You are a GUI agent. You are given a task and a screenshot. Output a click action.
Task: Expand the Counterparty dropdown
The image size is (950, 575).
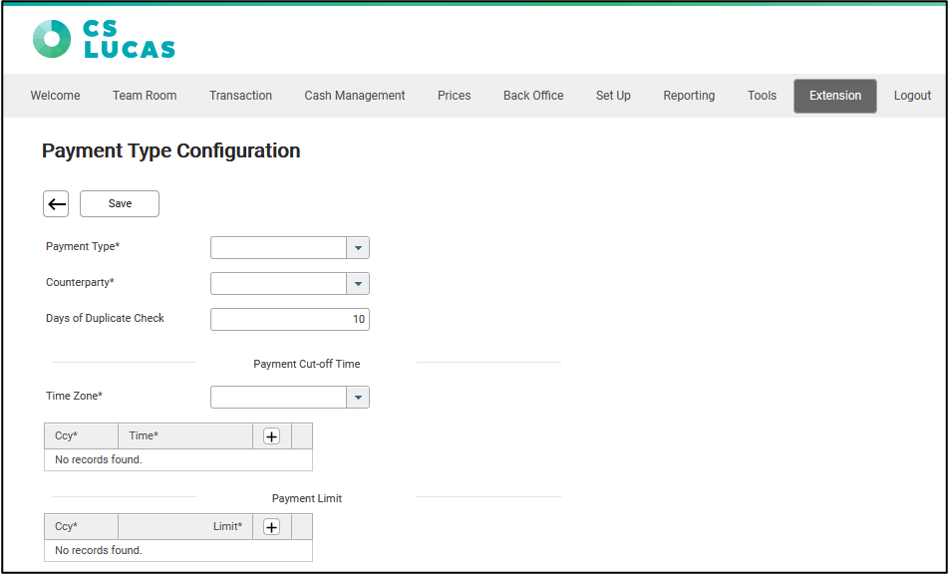click(x=358, y=284)
